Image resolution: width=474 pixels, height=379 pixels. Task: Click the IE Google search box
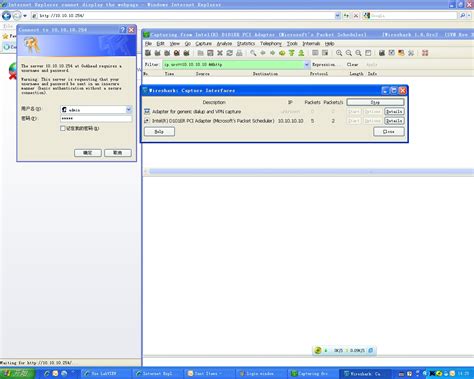point(413,16)
